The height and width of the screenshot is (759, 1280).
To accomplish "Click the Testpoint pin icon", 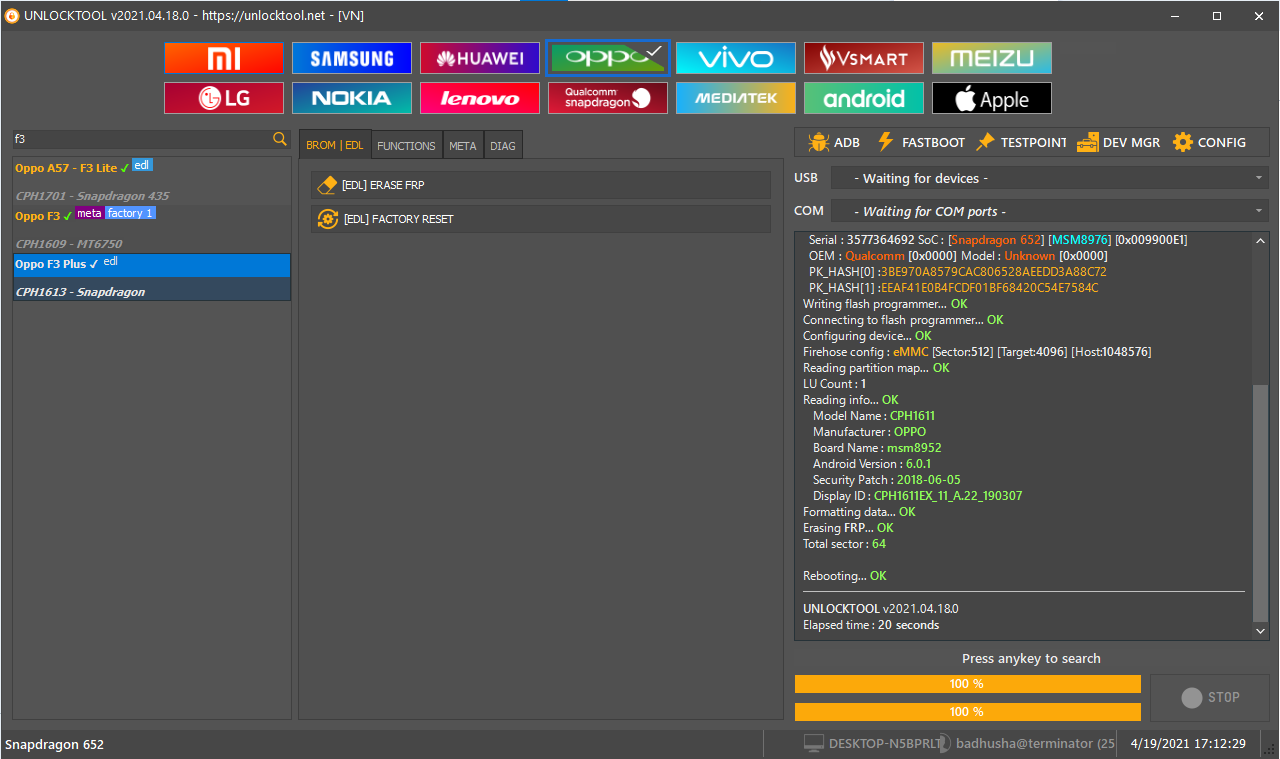I will (x=985, y=142).
